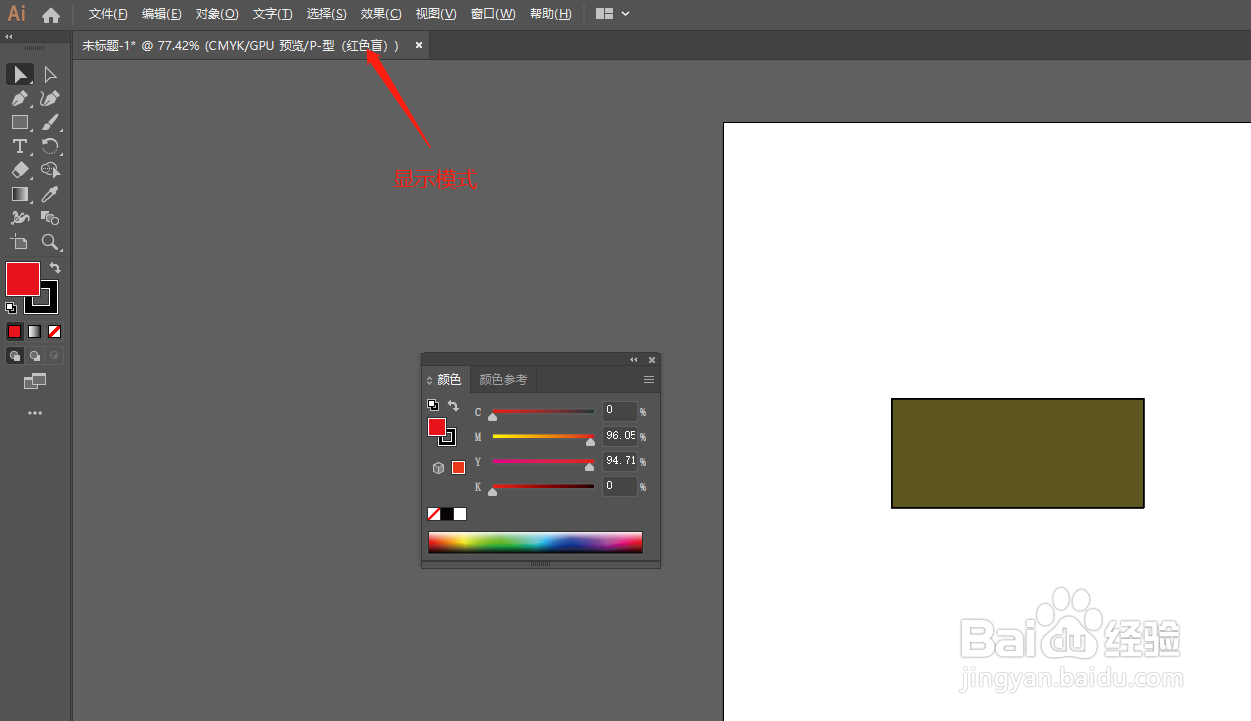Click the M magenta slider

point(543,437)
